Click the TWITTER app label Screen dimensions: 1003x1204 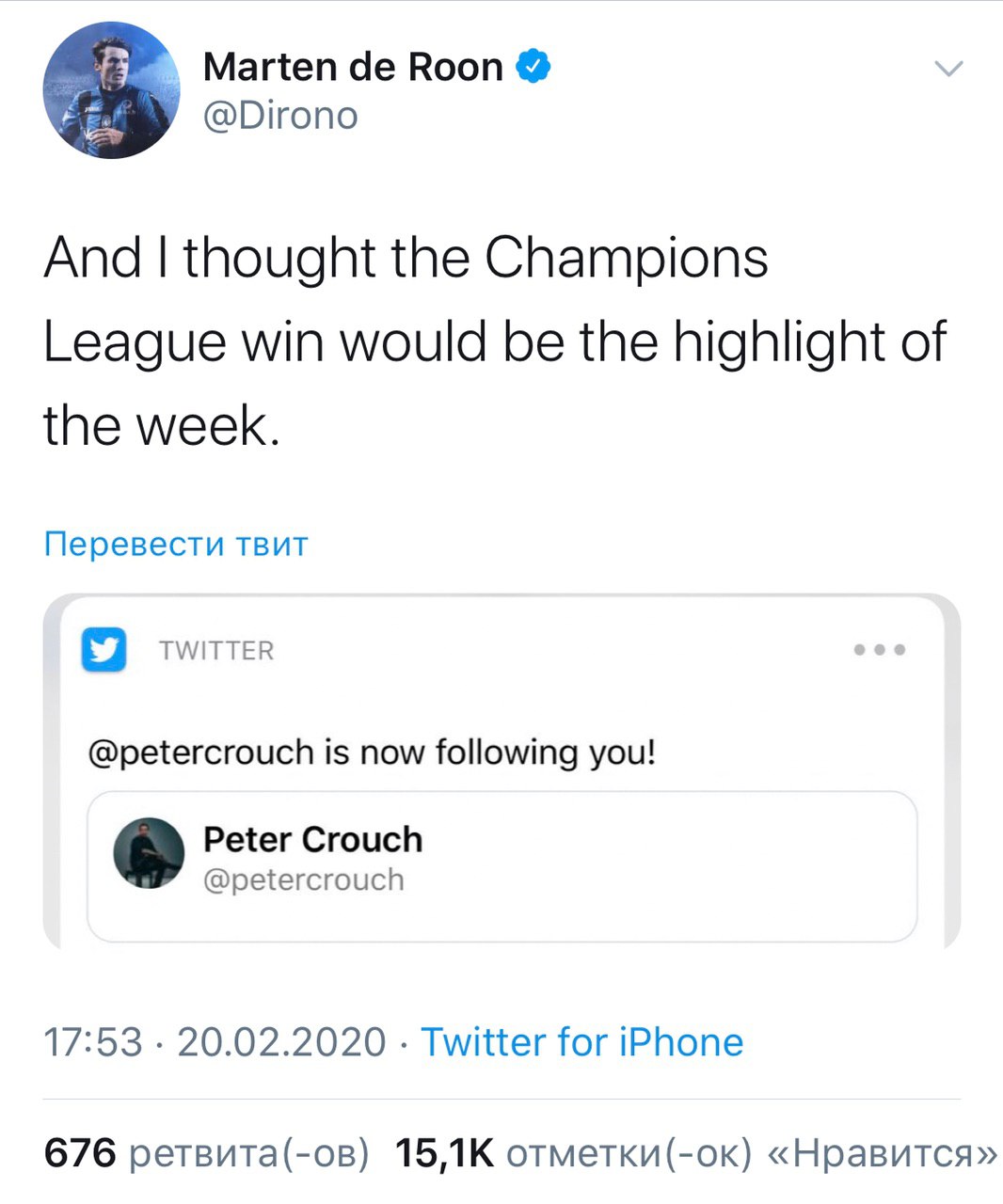[x=216, y=651]
